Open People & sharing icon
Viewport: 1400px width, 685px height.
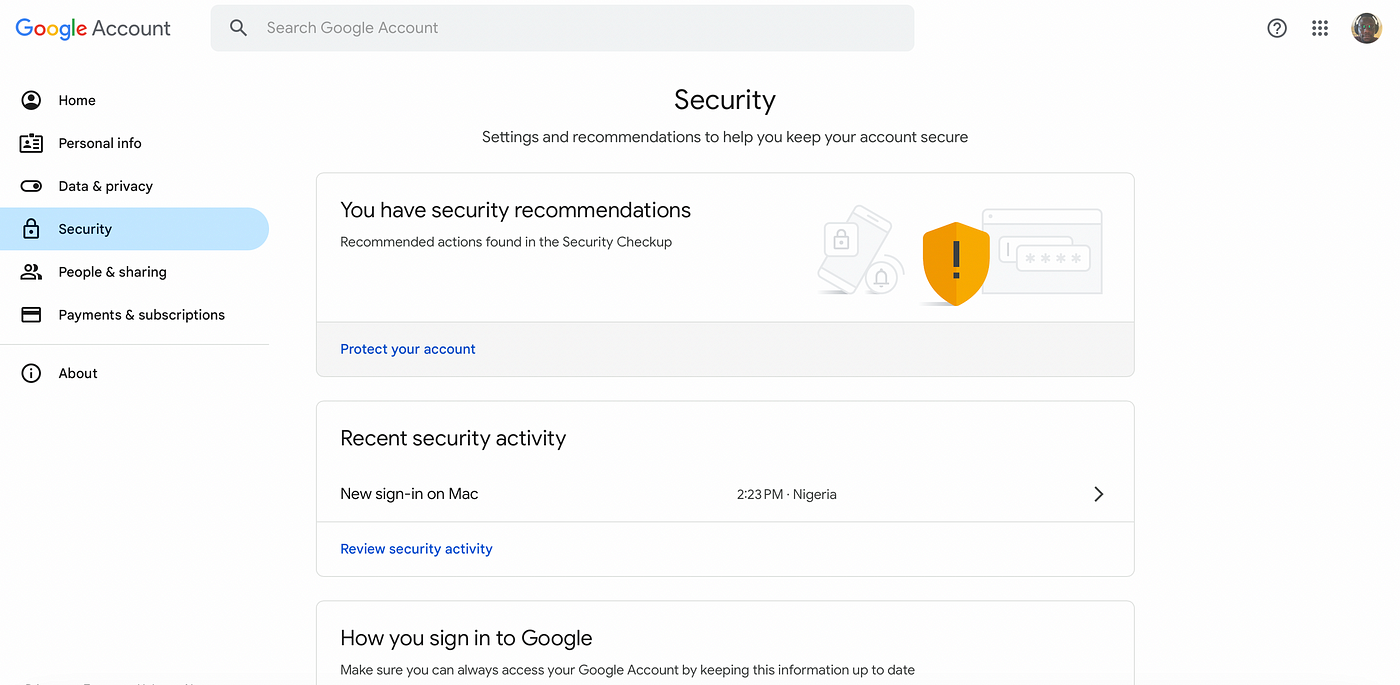(31, 272)
